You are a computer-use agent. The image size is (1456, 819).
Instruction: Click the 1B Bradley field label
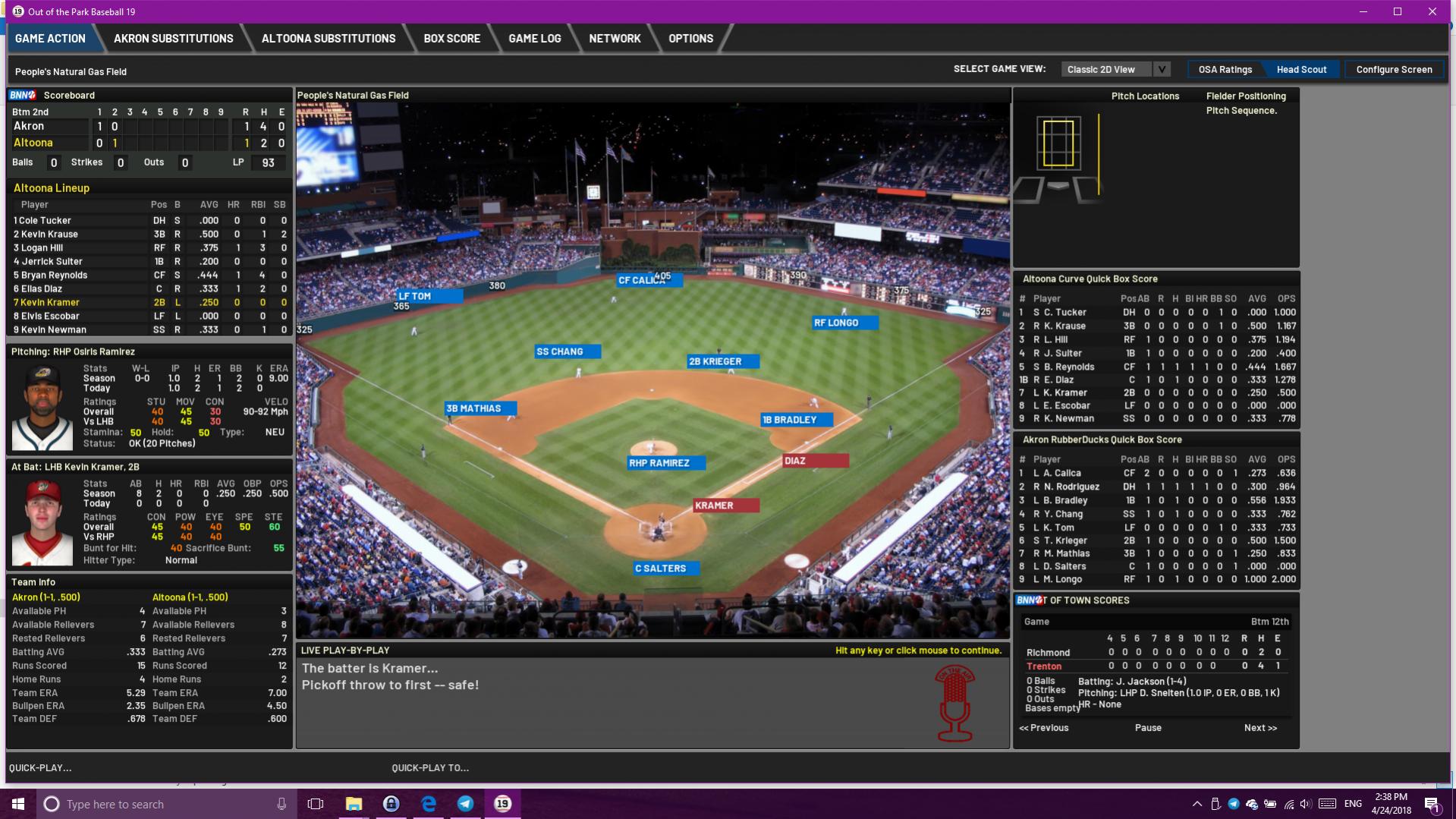click(797, 420)
